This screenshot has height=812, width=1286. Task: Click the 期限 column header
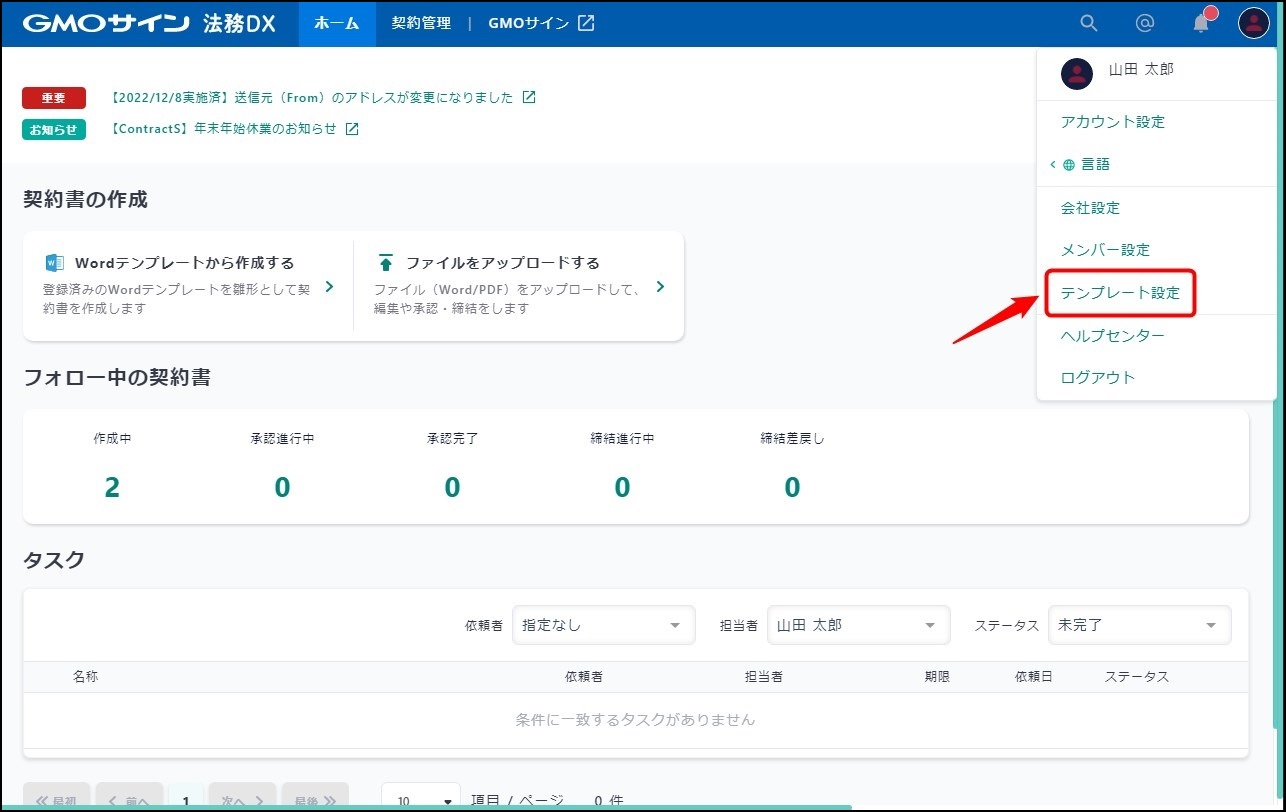tap(937, 677)
